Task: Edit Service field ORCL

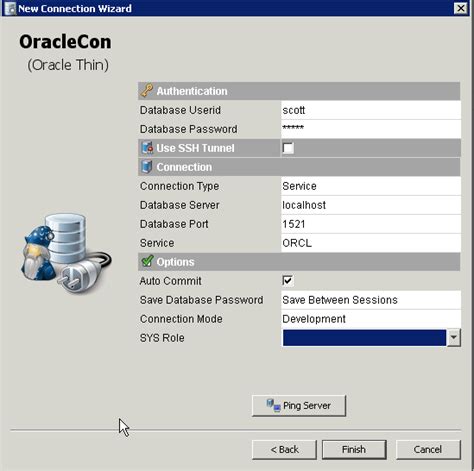Action: [371, 243]
